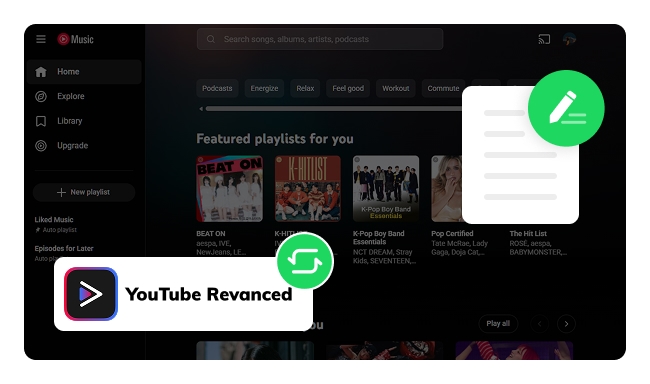Screen dimensions: 650x384
Task: Open the Pop Certified playlist cover
Action: [446, 189]
